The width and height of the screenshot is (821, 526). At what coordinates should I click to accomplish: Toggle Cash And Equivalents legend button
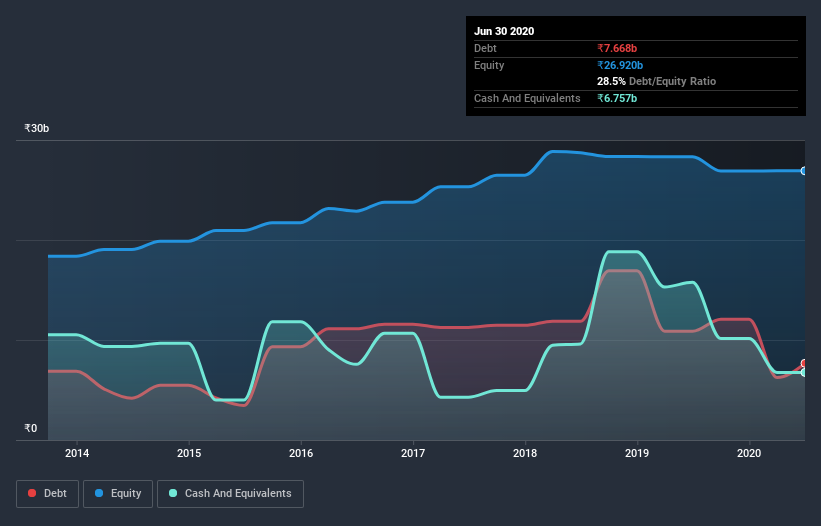(230, 494)
